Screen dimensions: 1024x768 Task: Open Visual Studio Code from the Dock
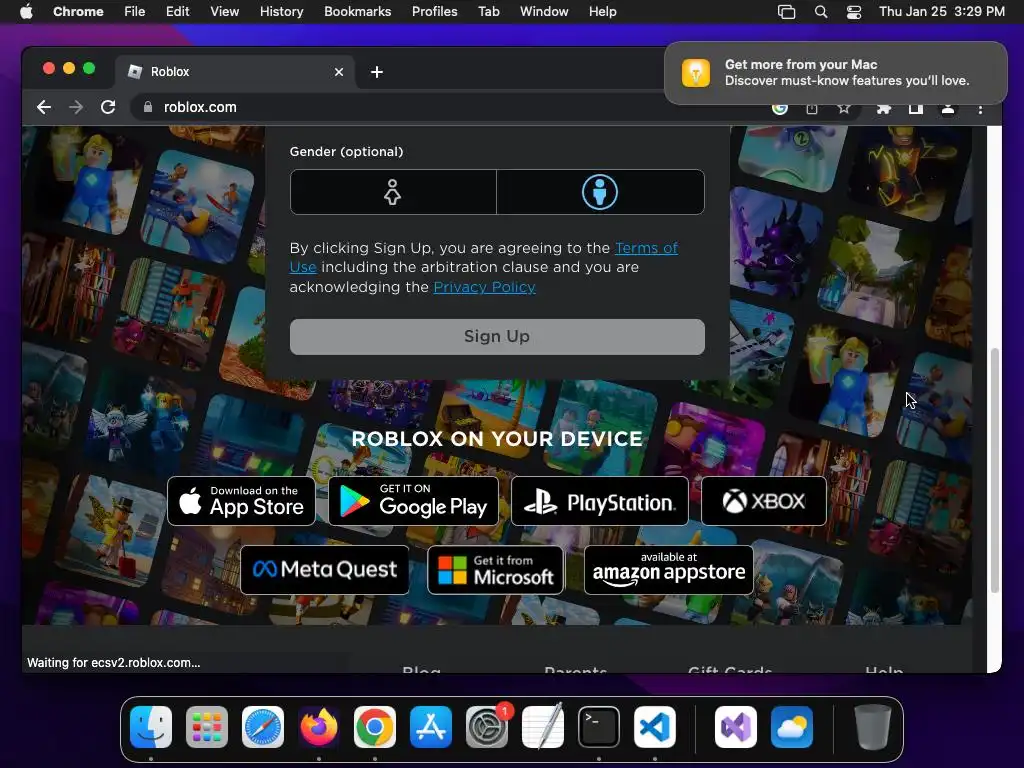click(x=655, y=727)
